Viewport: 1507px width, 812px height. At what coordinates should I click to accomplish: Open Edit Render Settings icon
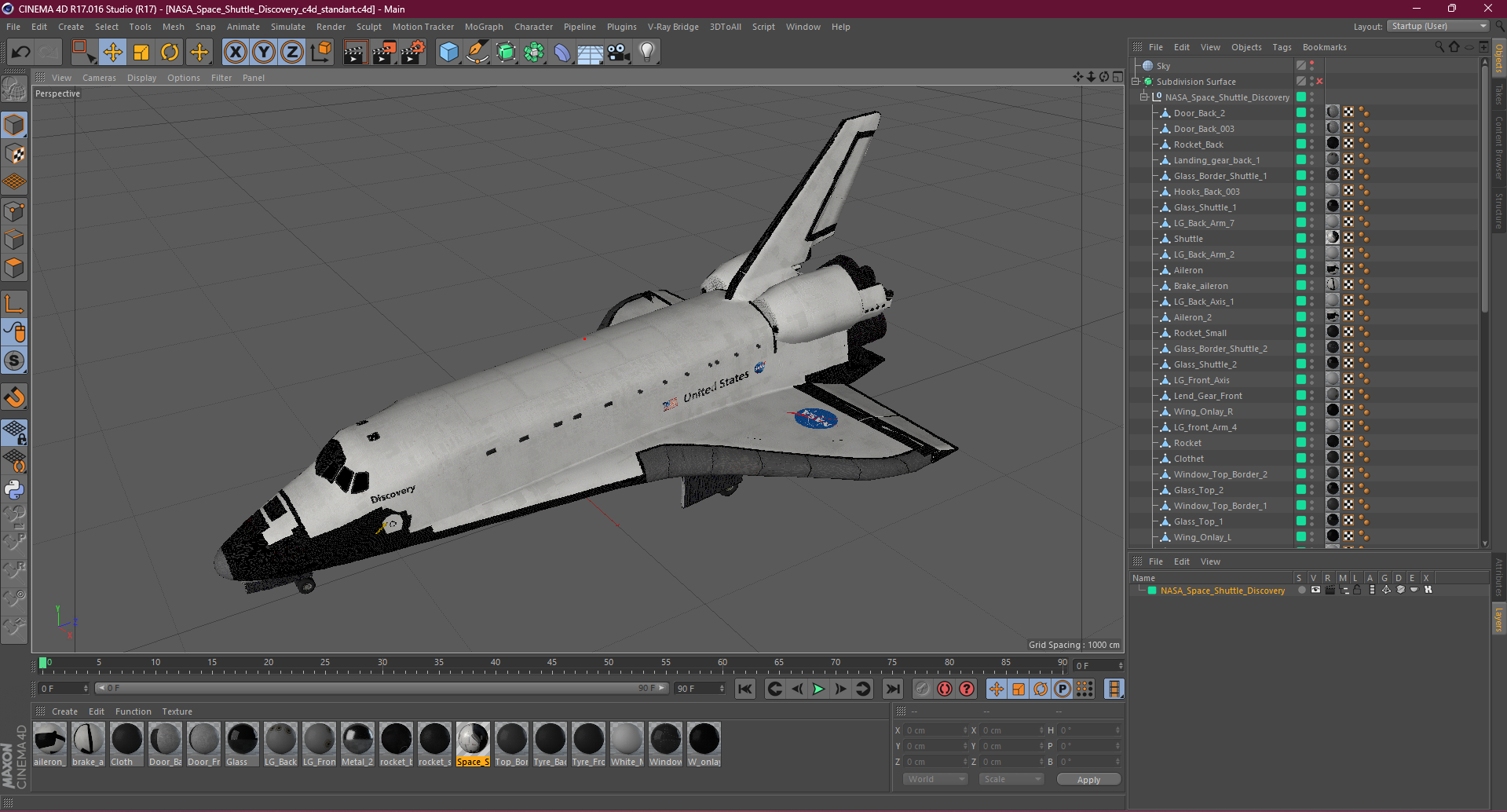click(x=413, y=53)
